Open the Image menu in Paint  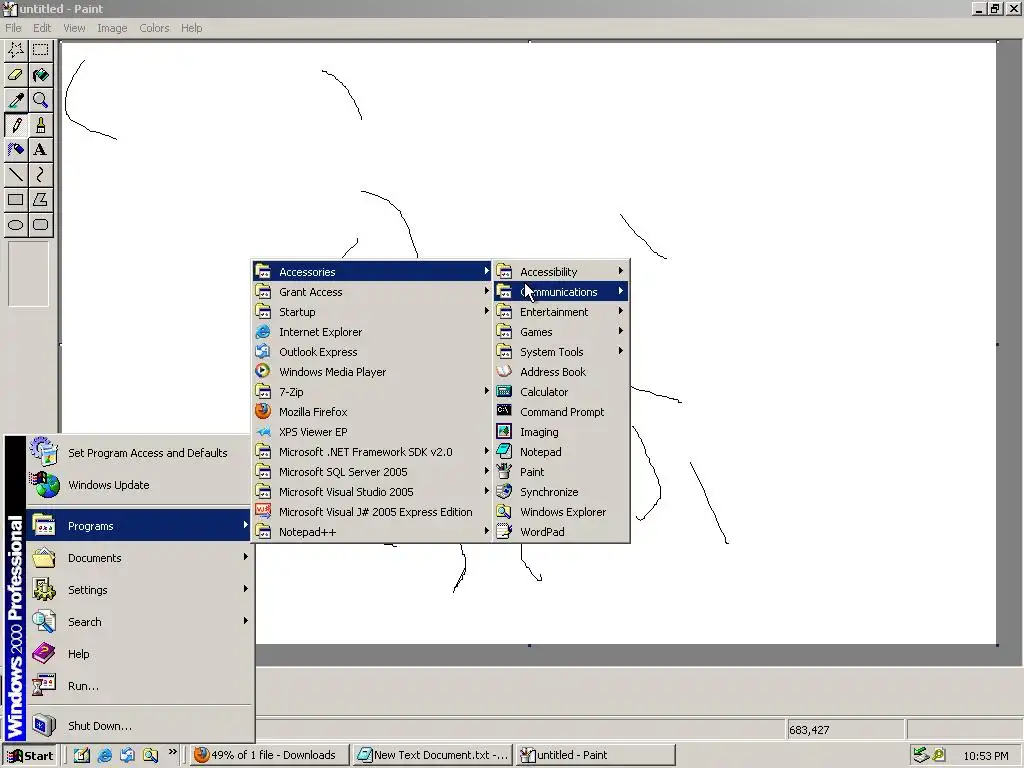coord(112,28)
